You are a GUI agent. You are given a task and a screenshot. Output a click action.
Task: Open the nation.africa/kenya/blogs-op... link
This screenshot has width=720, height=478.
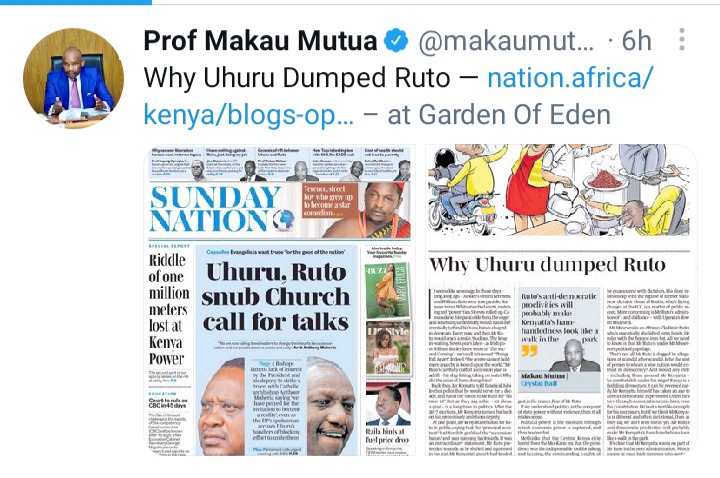pos(398,96)
